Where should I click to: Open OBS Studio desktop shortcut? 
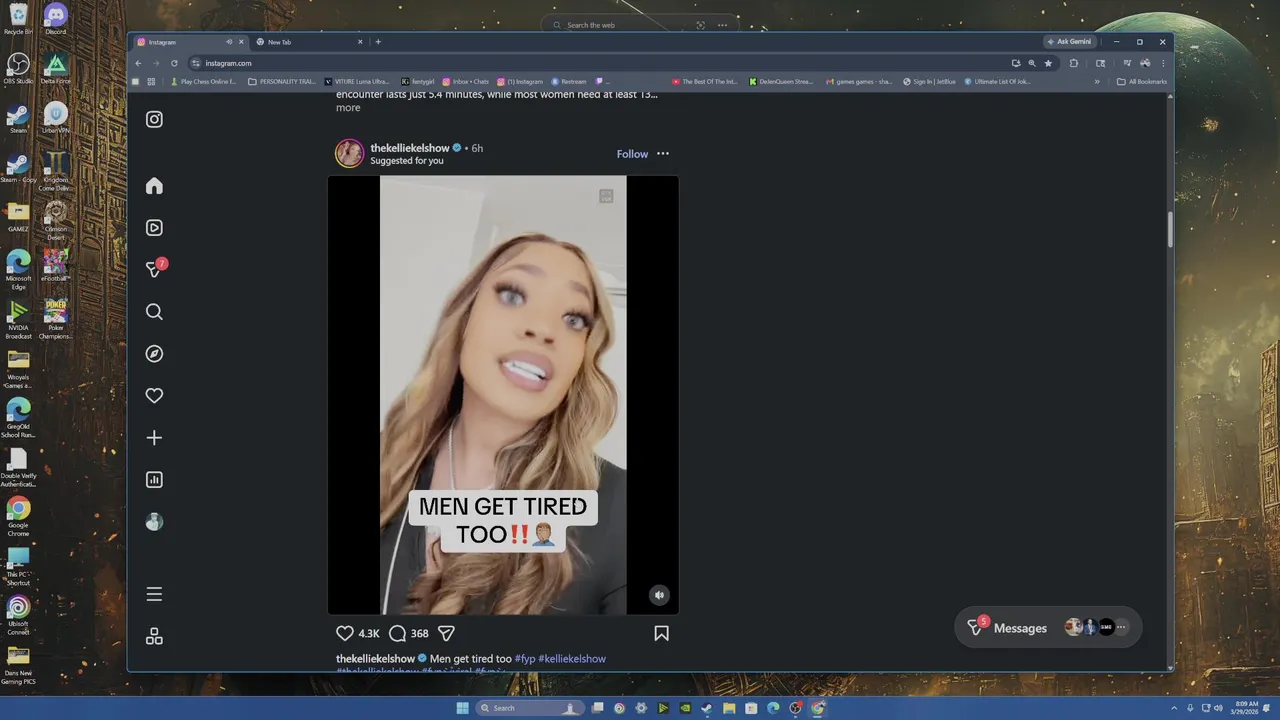(18, 68)
